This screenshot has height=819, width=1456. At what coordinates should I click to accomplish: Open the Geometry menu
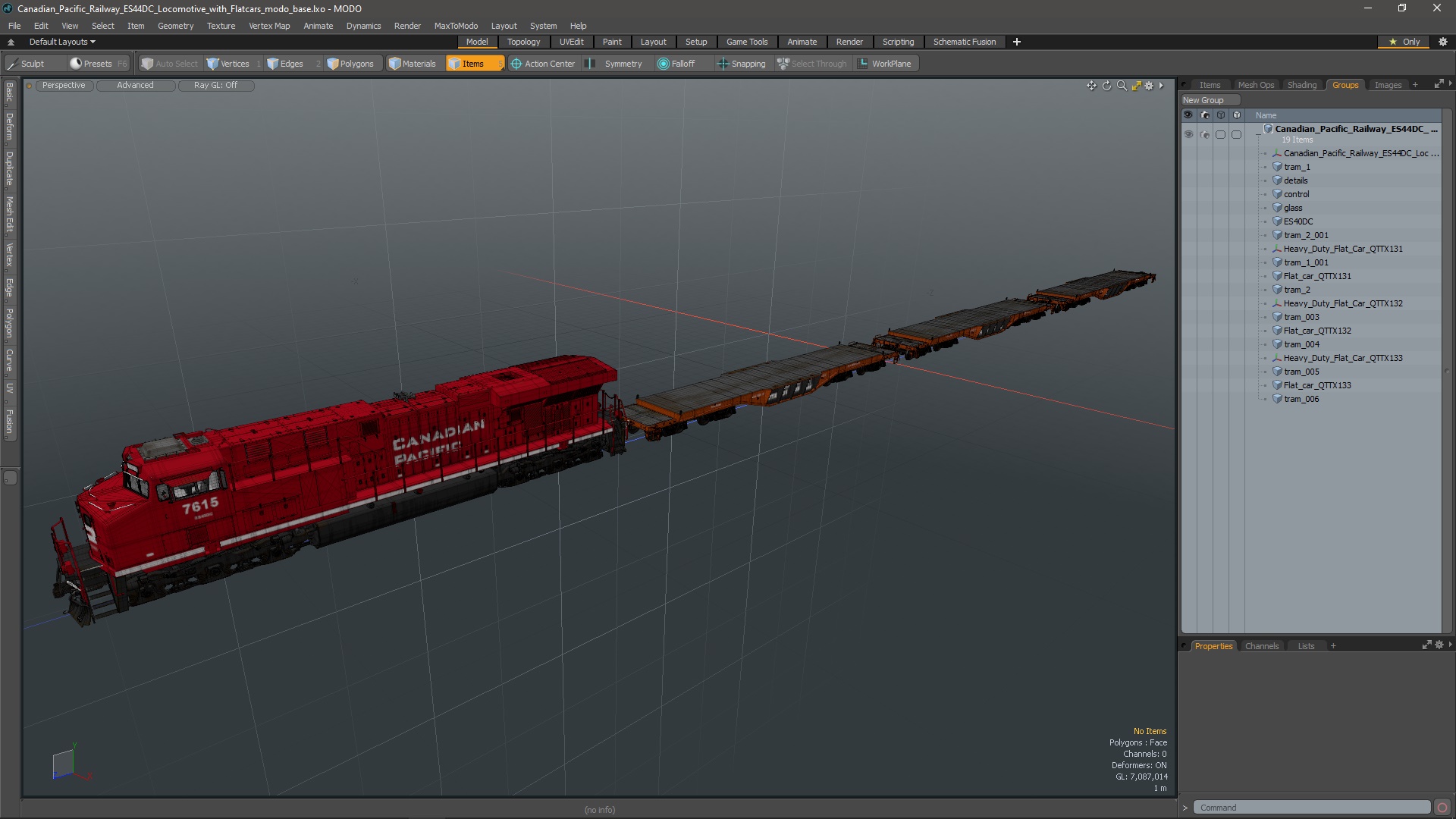175,26
